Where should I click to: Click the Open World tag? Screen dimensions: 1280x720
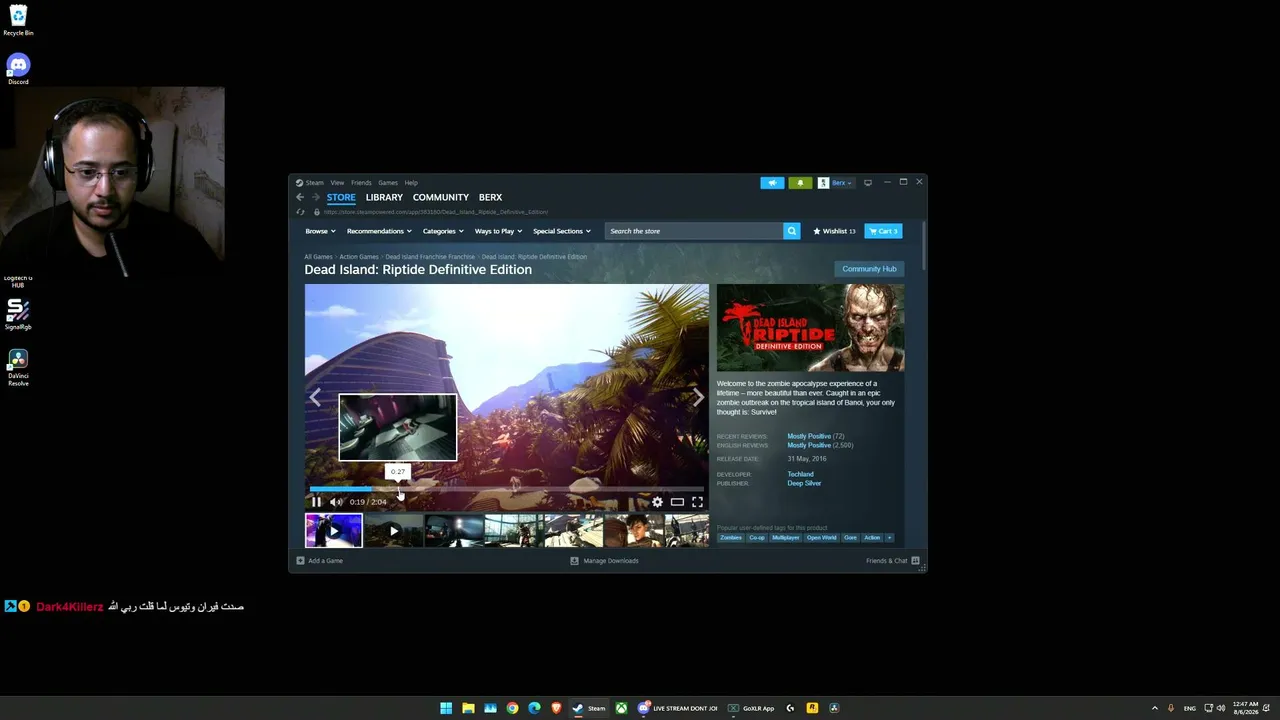click(x=822, y=538)
